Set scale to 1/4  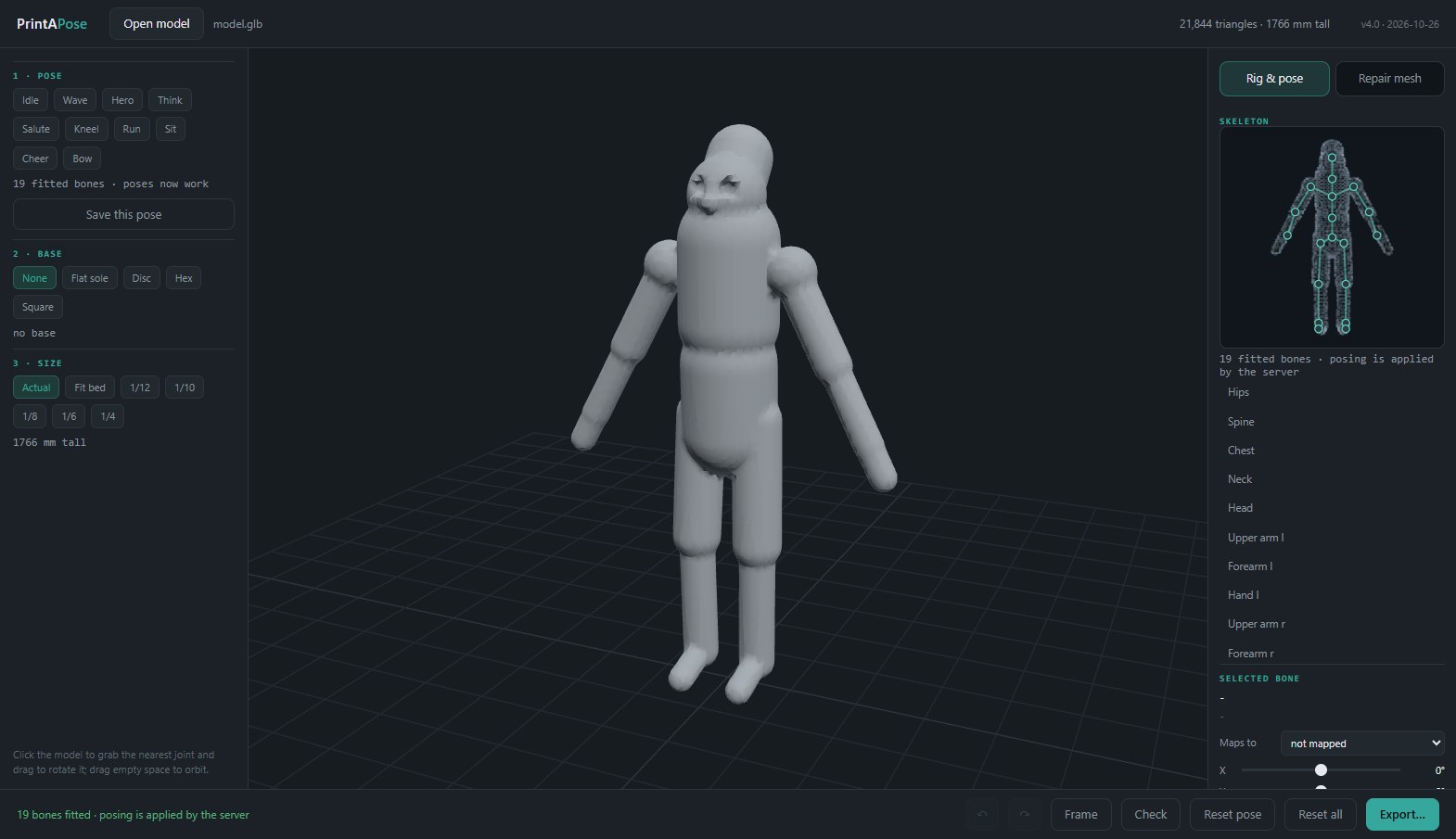coord(108,416)
